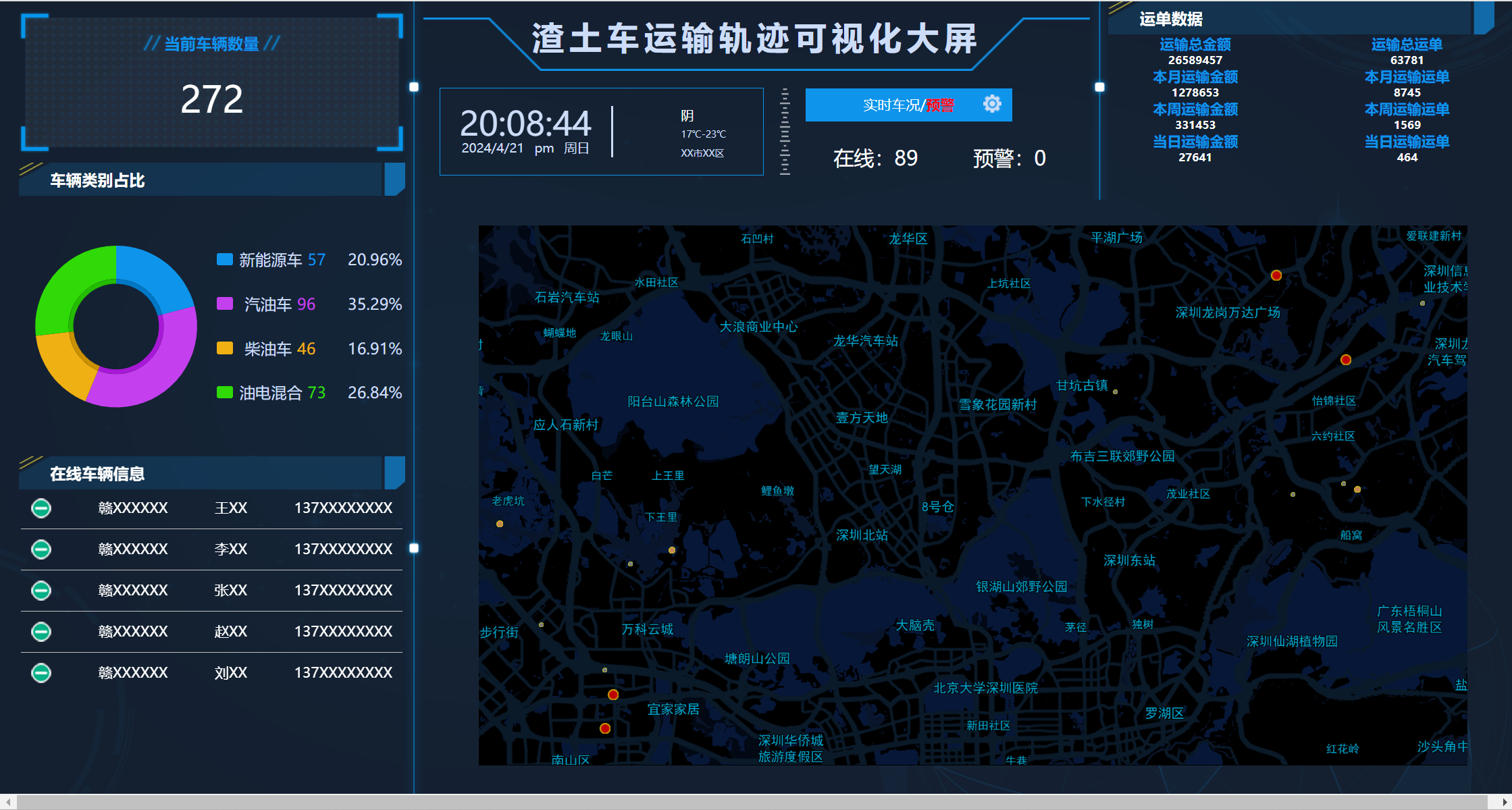Click vertical ruler gauge beside weather box
1512x810 pixels.
(785, 132)
